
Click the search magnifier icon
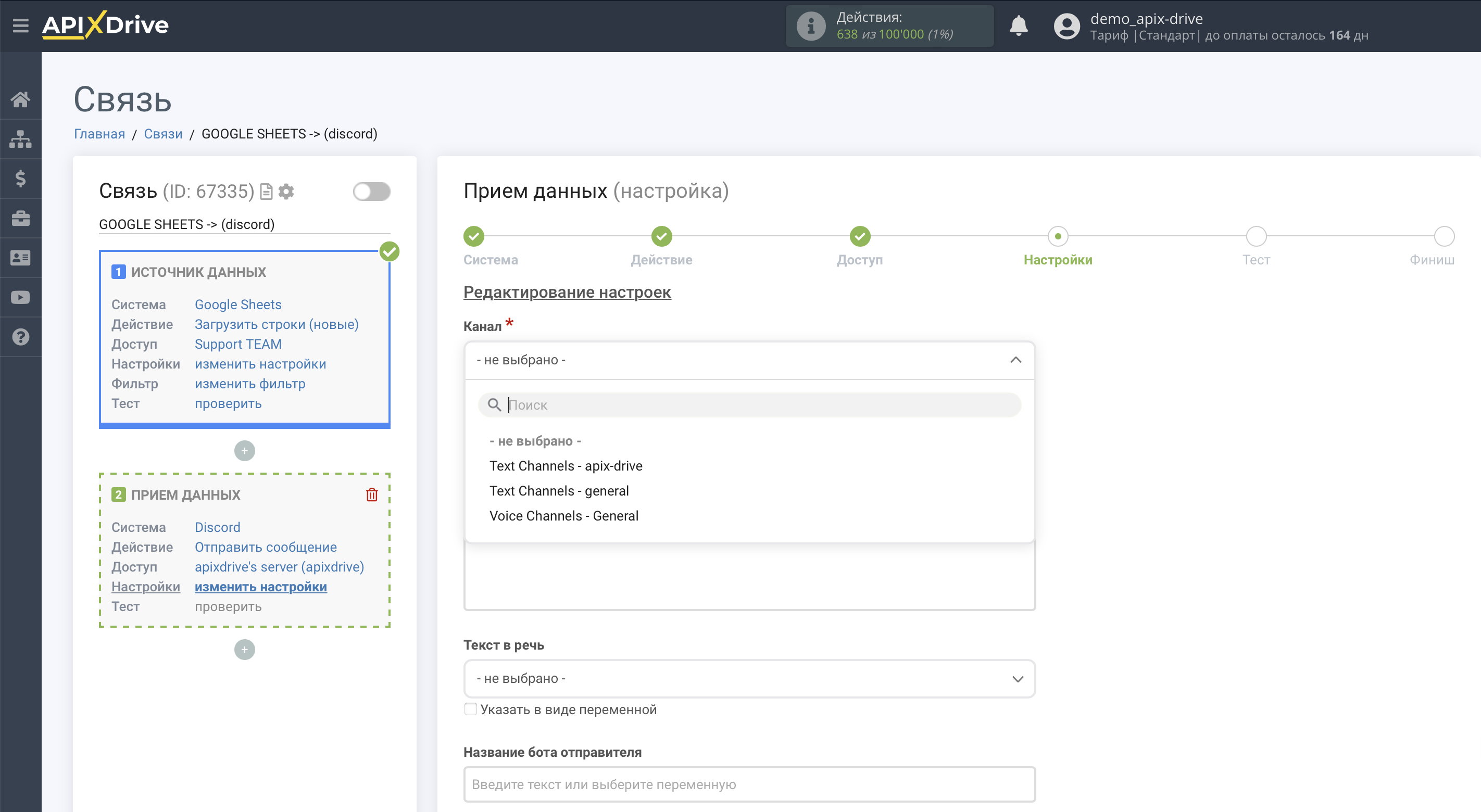(x=494, y=405)
